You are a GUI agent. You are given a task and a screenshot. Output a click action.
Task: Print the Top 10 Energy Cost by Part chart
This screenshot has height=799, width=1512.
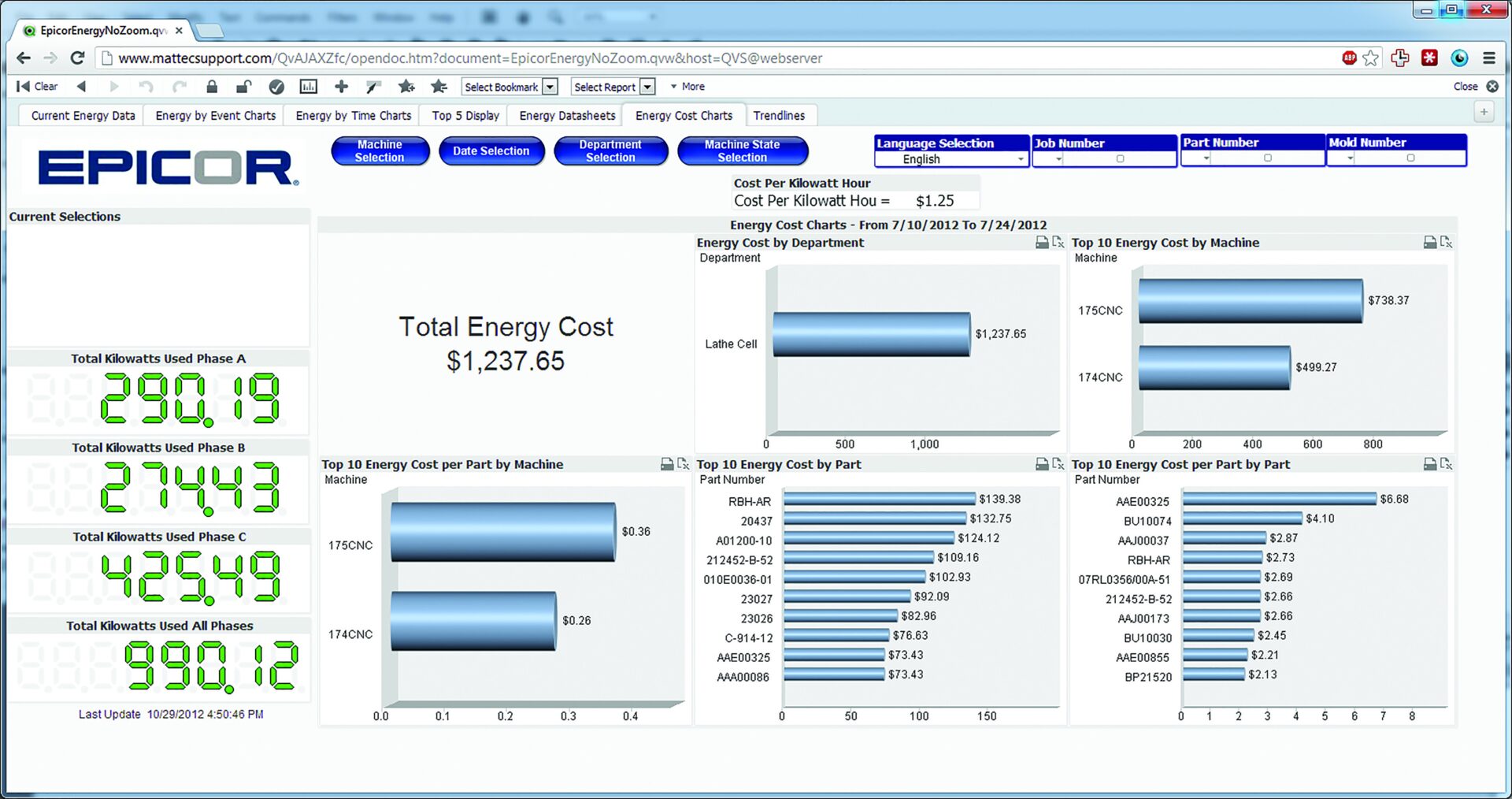click(x=1042, y=464)
